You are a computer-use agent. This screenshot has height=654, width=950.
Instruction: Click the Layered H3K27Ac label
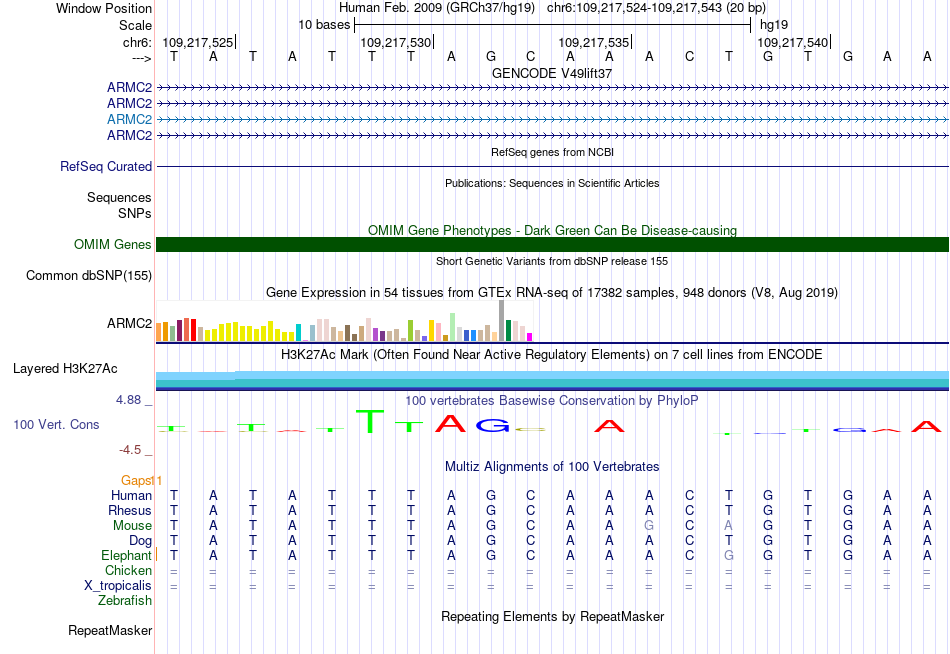(65, 369)
